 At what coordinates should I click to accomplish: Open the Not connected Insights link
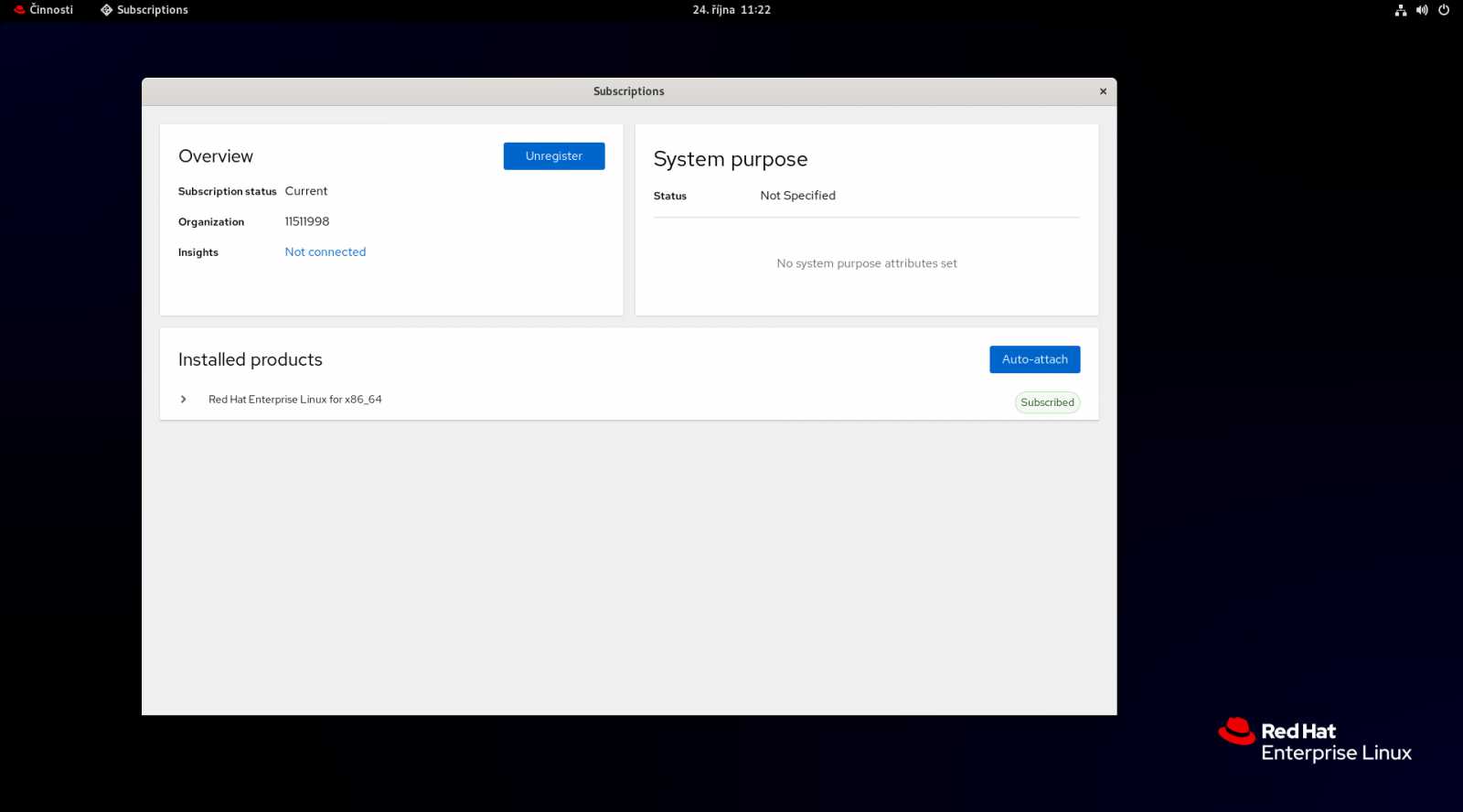(325, 252)
